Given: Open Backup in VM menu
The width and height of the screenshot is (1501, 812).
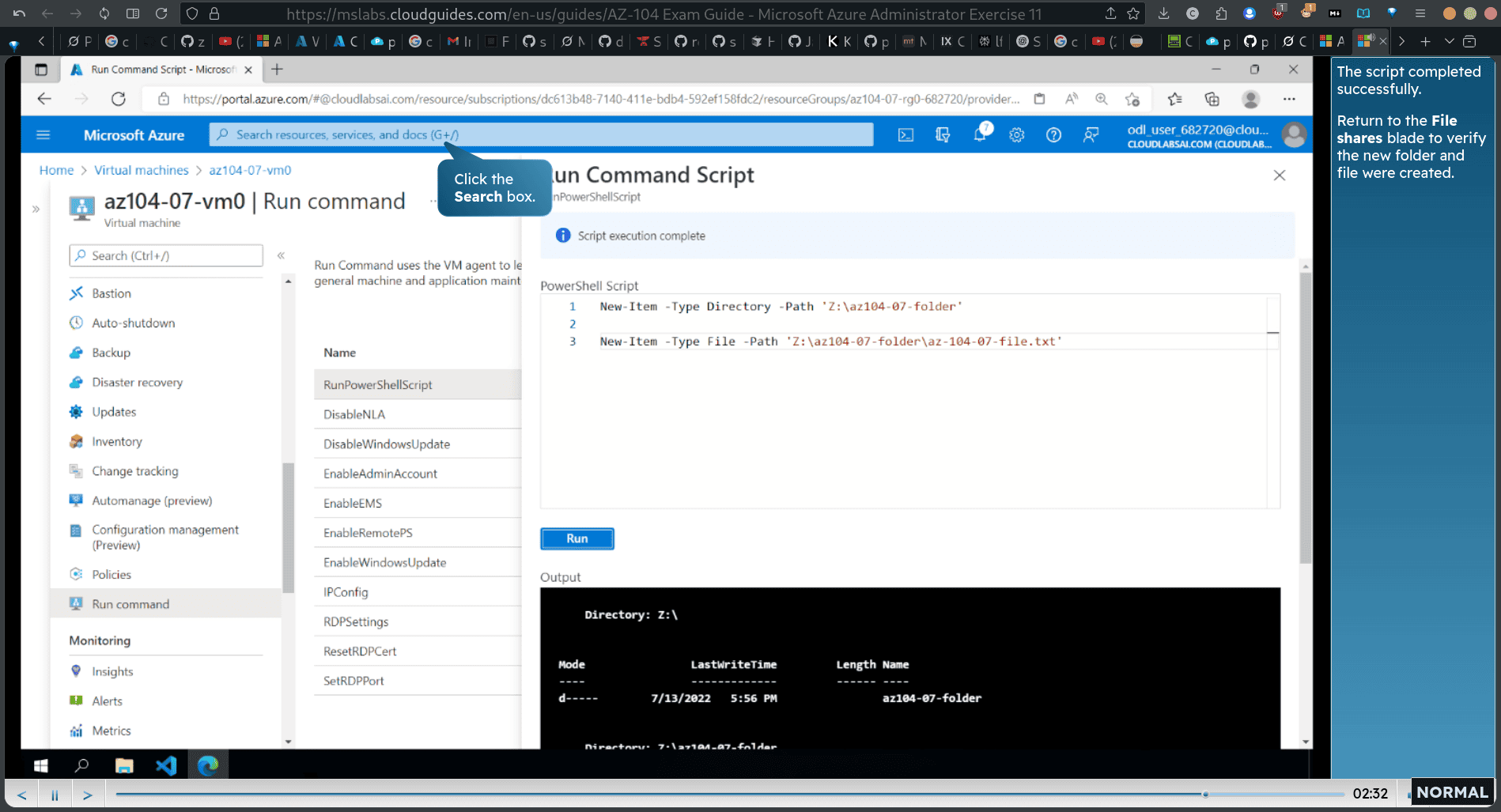Looking at the screenshot, I should pyautogui.click(x=111, y=353).
